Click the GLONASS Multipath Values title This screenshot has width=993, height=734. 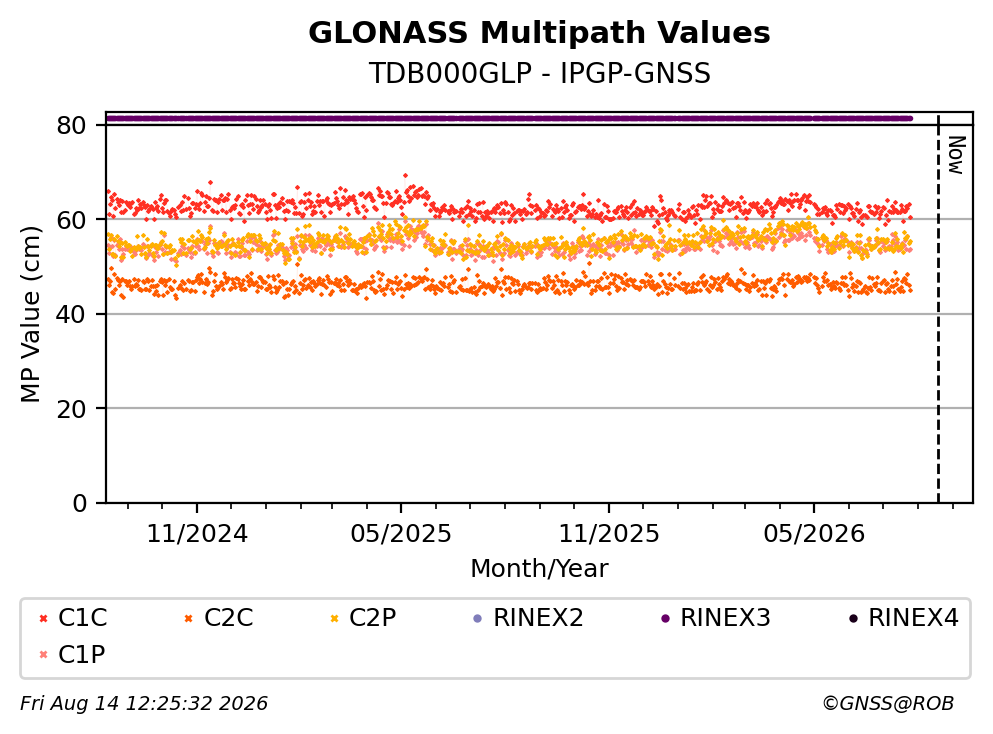click(x=539, y=33)
